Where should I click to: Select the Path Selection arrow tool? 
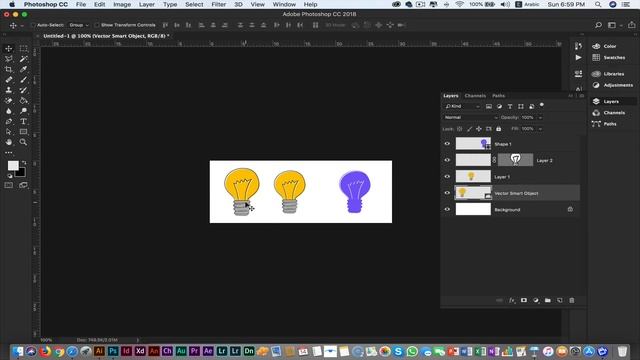point(9,132)
